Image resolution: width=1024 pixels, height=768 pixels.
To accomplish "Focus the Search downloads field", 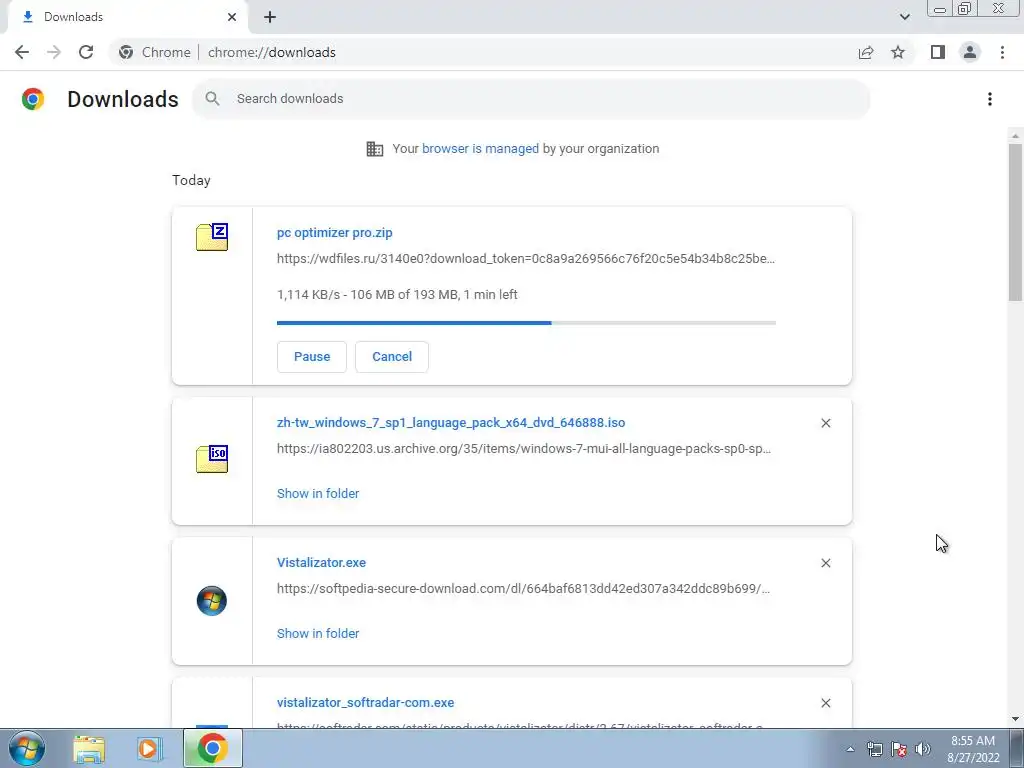I will point(531,99).
